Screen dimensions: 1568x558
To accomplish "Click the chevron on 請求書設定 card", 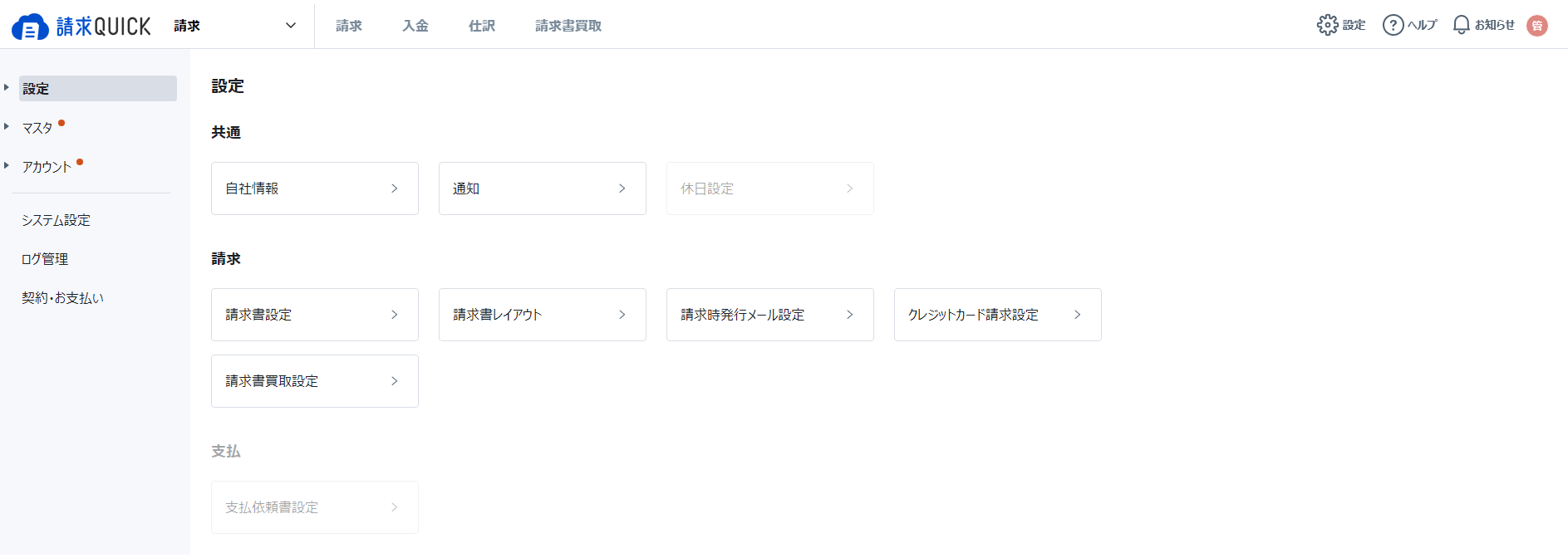I will [395, 315].
